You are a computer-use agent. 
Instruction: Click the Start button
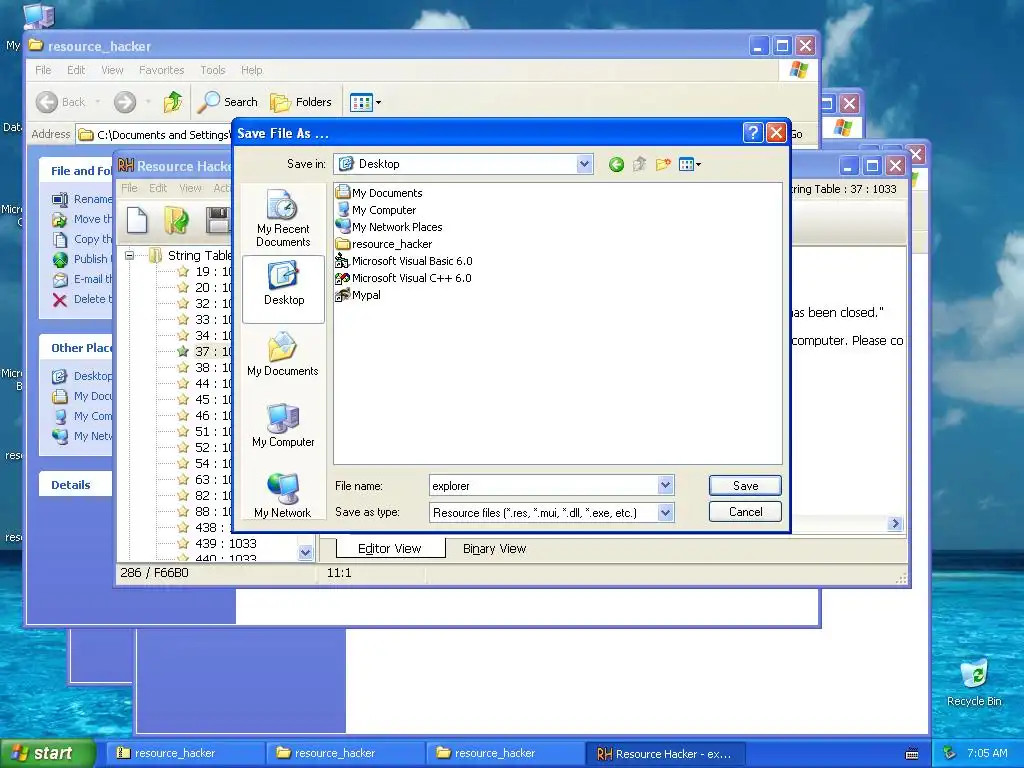click(47, 753)
